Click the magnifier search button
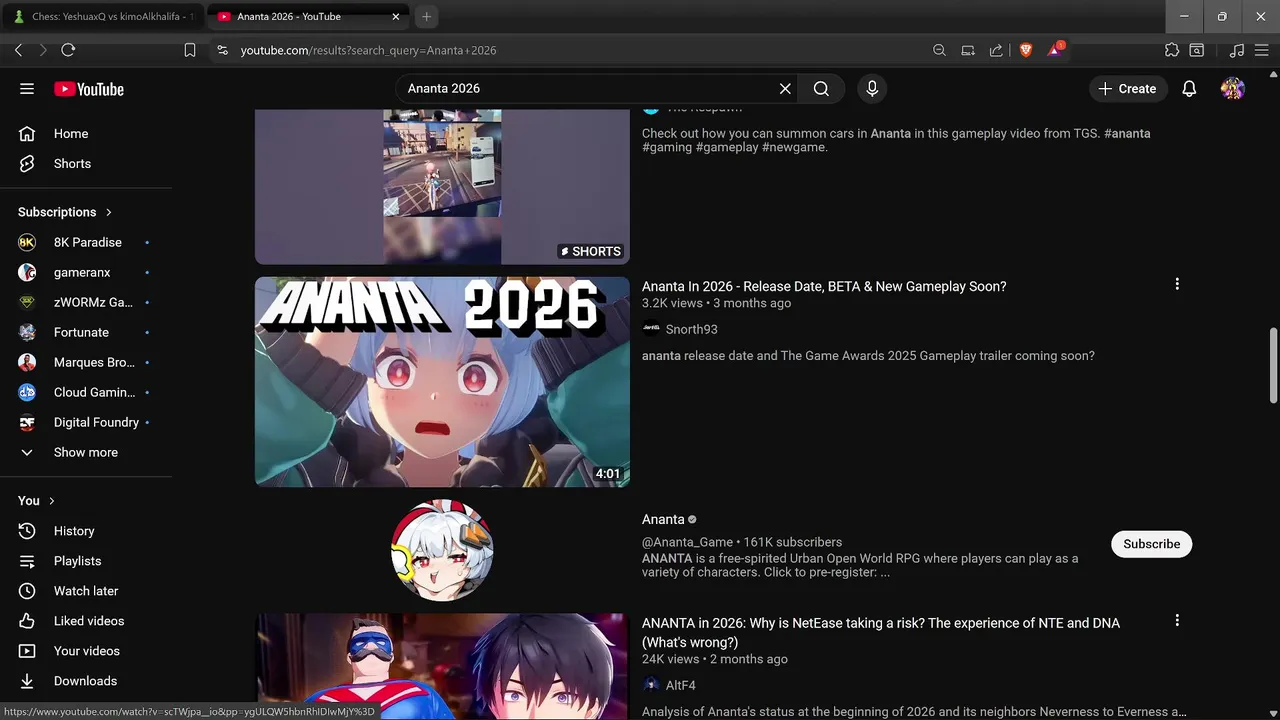The height and width of the screenshot is (720, 1280). pyautogui.click(x=821, y=89)
